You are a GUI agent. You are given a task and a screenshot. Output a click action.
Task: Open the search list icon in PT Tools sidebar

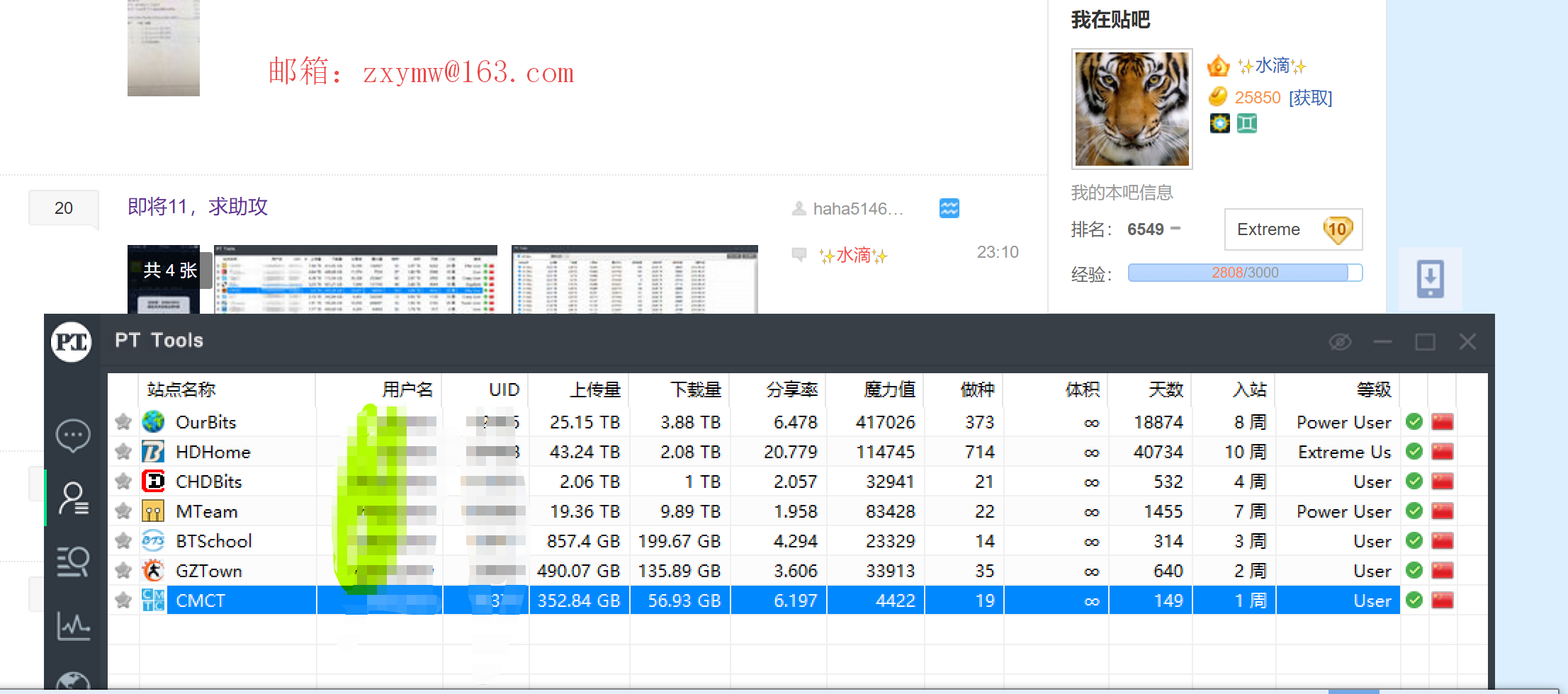(73, 562)
